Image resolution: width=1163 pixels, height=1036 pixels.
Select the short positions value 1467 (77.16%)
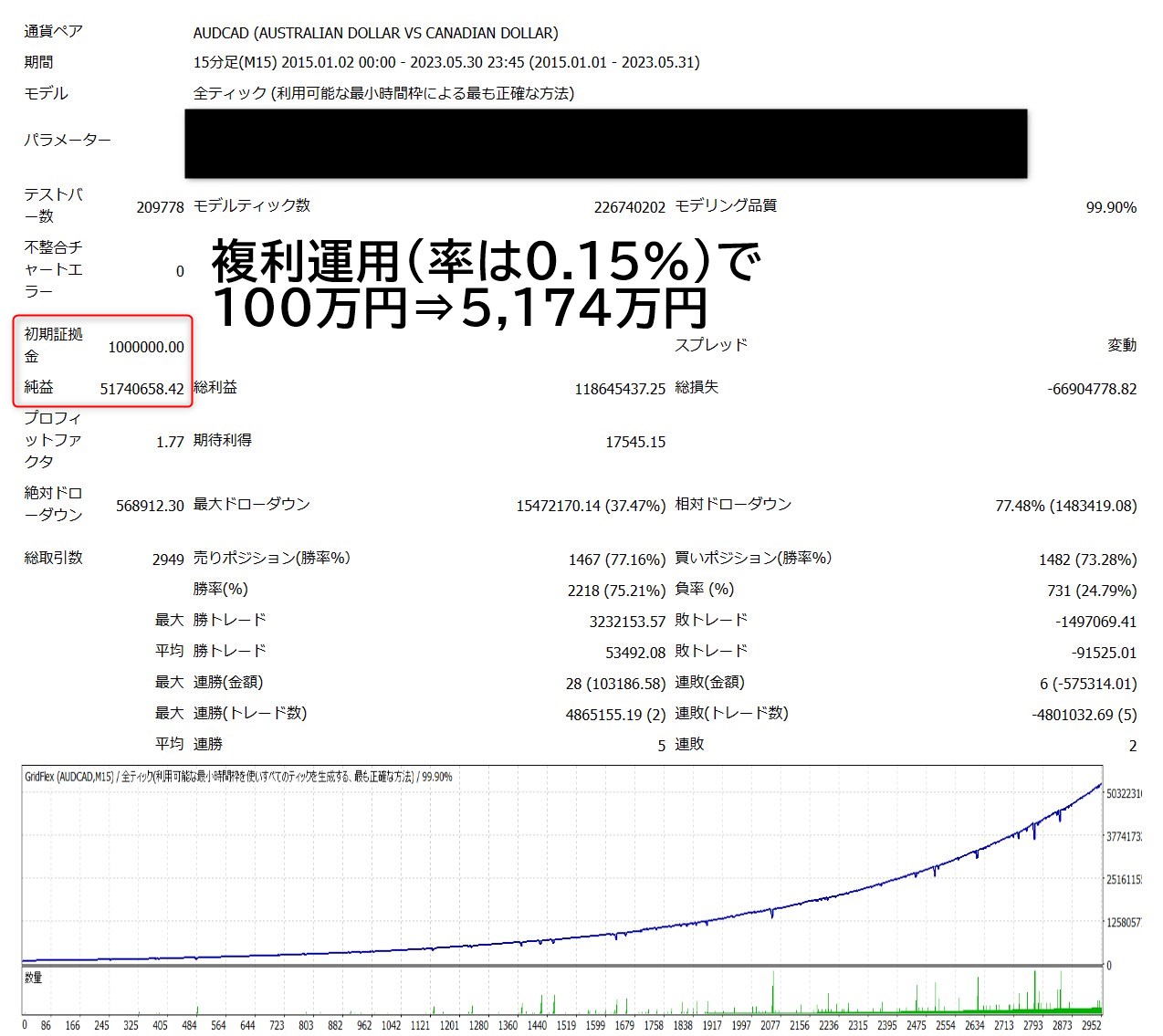pos(617,560)
